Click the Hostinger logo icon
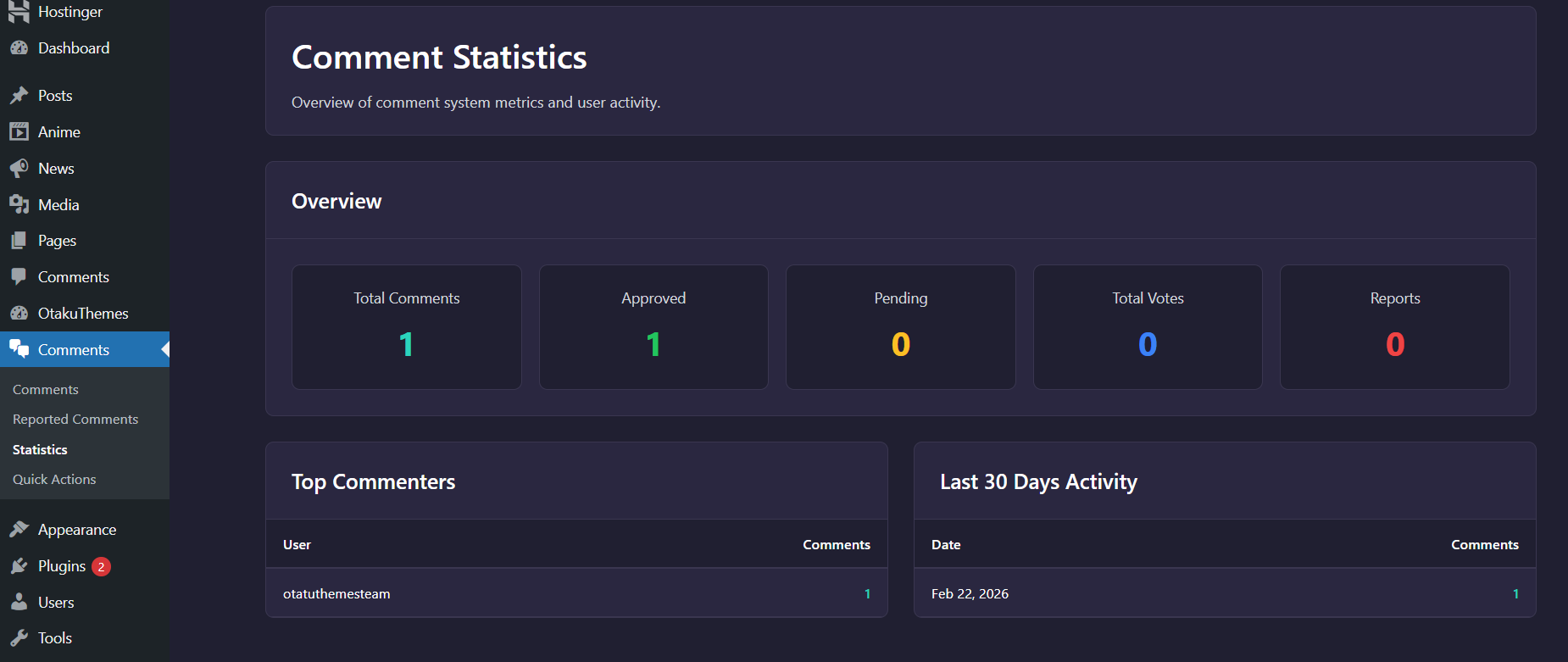The width and height of the screenshot is (1568, 662). 19,11
